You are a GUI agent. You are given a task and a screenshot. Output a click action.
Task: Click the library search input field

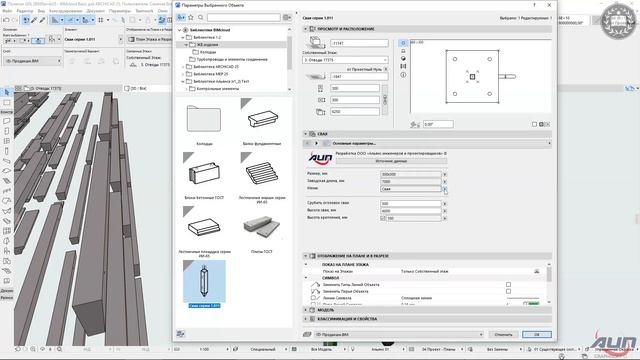pyautogui.click(x=244, y=18)
